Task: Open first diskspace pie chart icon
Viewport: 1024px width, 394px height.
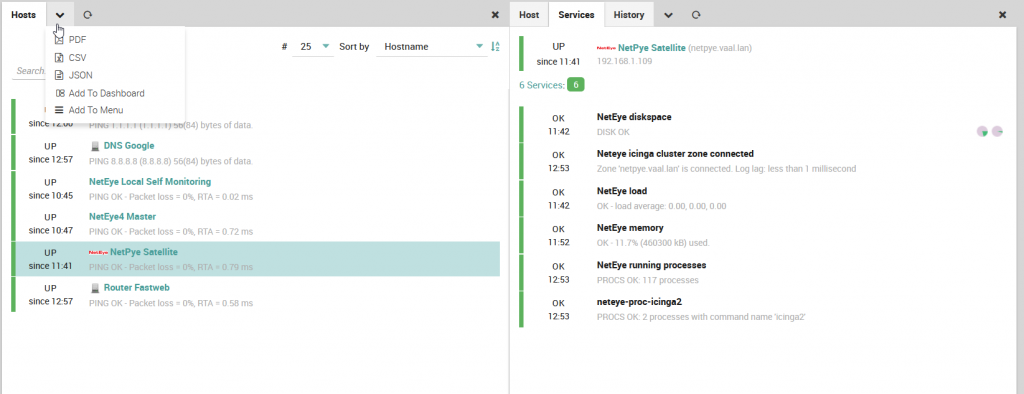Action: (x=982, y=132)
